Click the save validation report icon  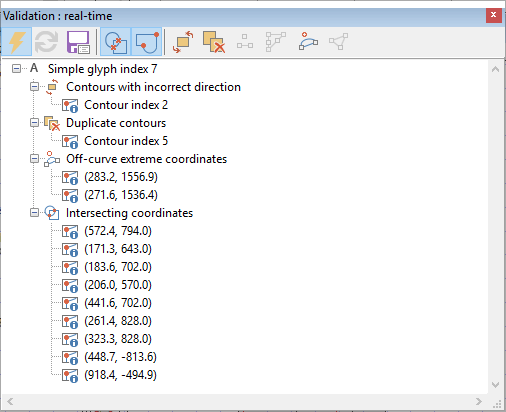pyautogui.click(x=78, y=42)
